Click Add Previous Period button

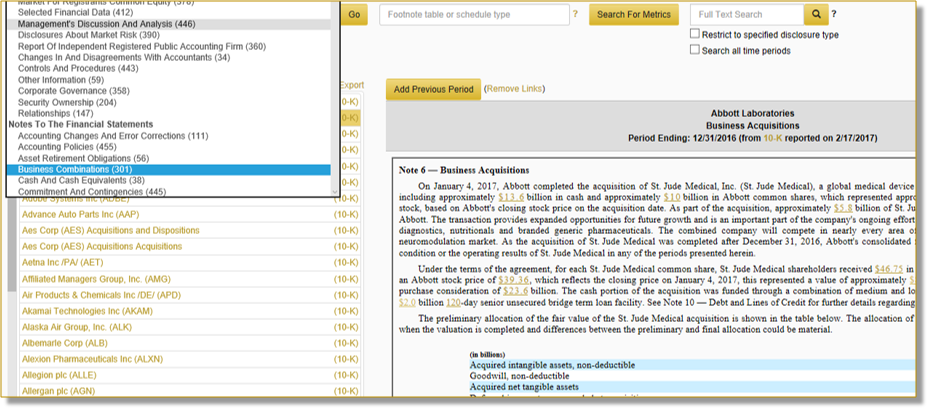pyautogui.click(x=433, y=89)
